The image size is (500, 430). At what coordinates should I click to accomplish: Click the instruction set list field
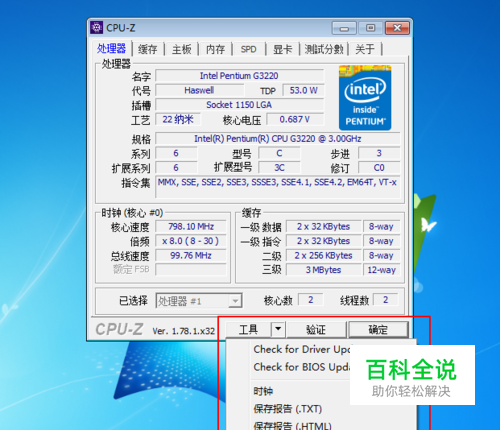(278, 187)
